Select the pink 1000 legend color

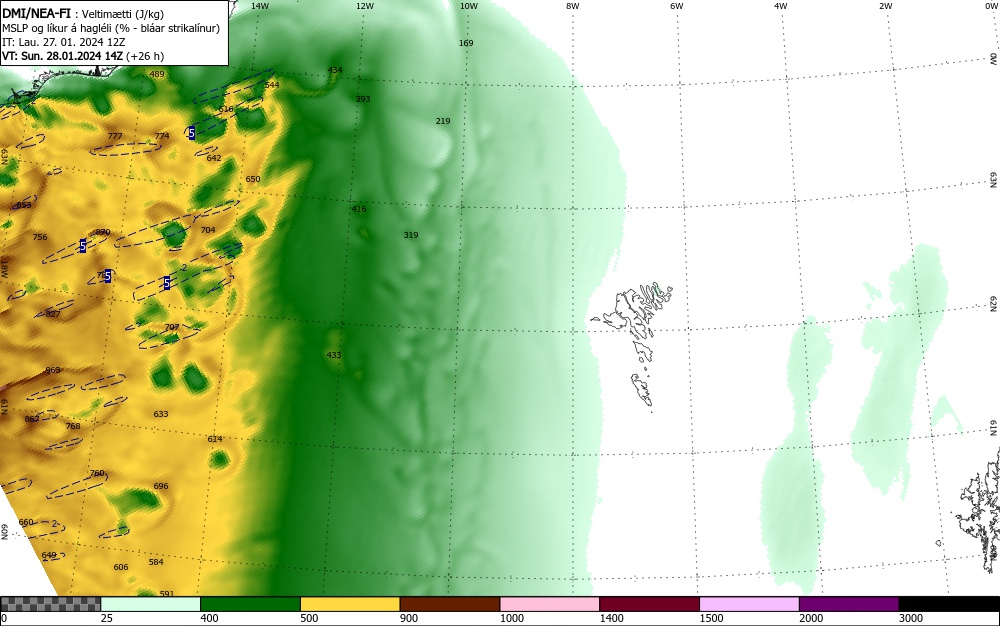click(550, 604)
